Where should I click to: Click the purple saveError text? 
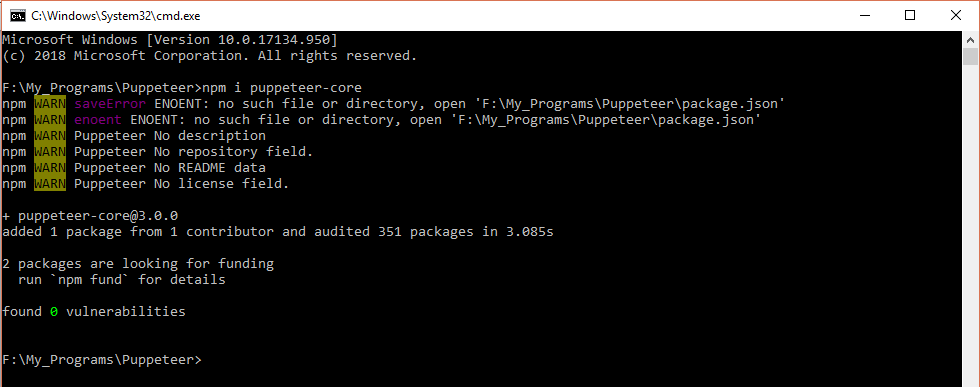click(x=110, y=103)
